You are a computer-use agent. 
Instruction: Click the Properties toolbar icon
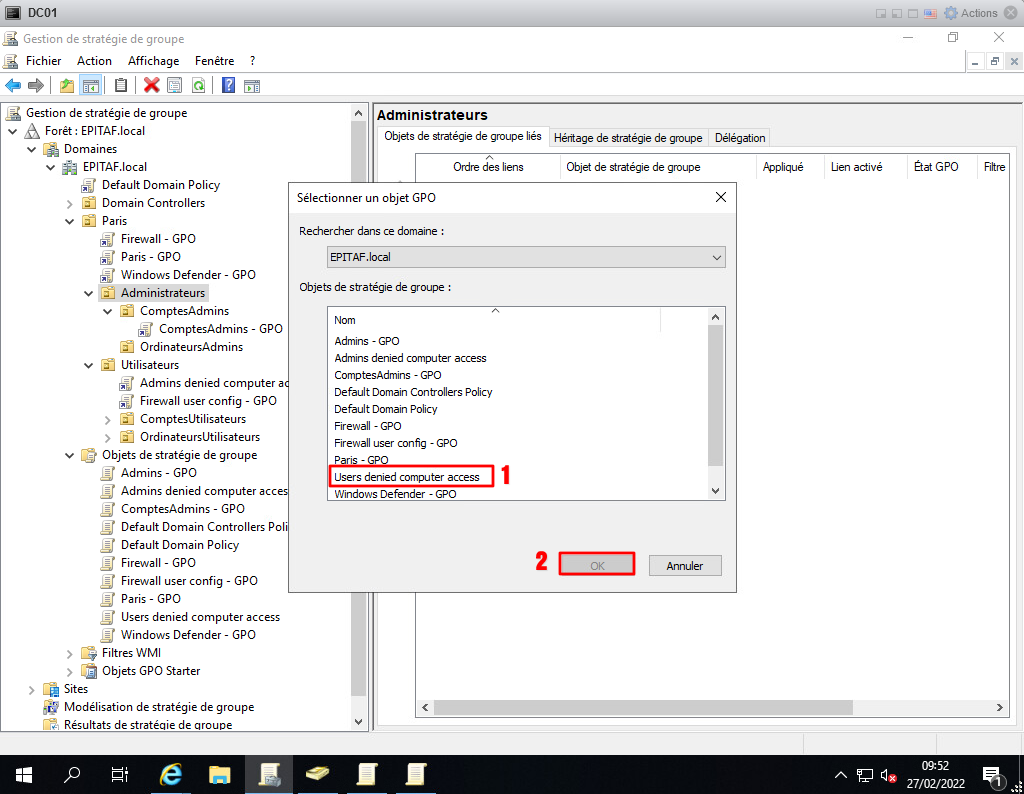[175, 86]
